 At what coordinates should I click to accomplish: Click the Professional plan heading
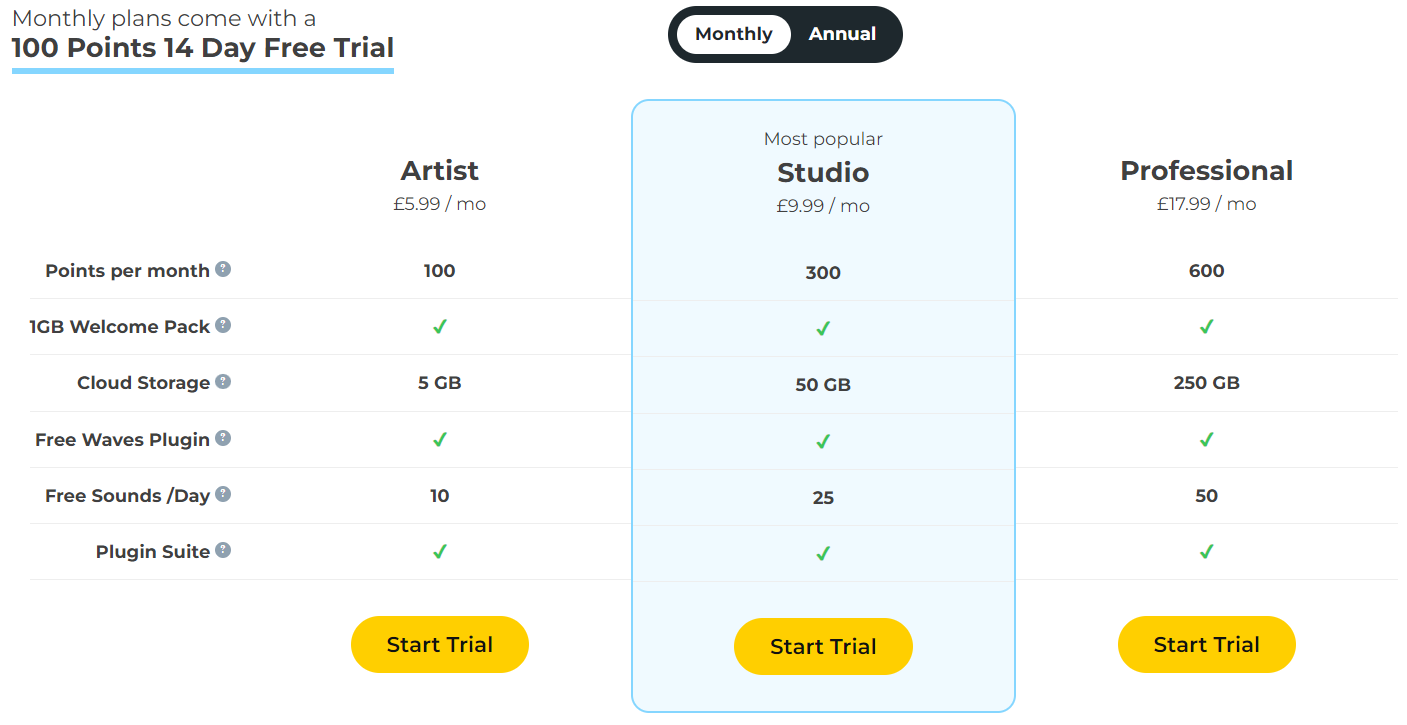coord(1207,171)
